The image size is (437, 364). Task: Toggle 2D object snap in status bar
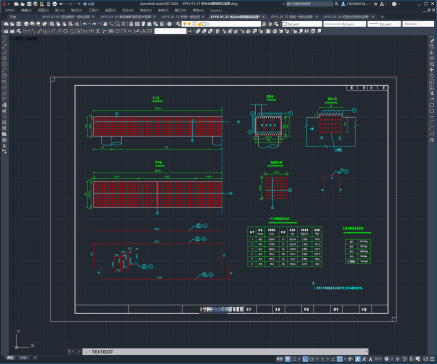339,359
